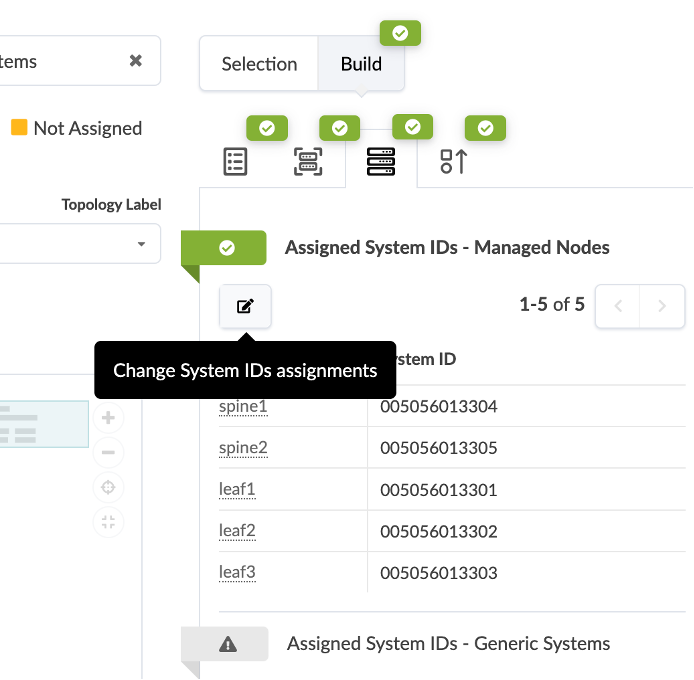Image resolution: width=694 pixels, height=680 pixels.
Task: Clear the items field with X
Action: tap(136, 61)
